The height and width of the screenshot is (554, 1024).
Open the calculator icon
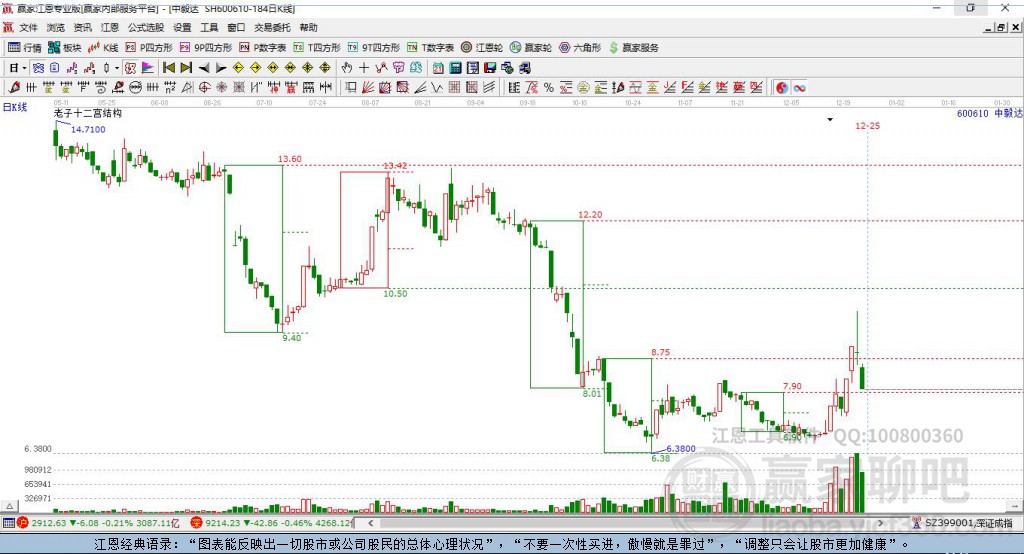[456, 68]
